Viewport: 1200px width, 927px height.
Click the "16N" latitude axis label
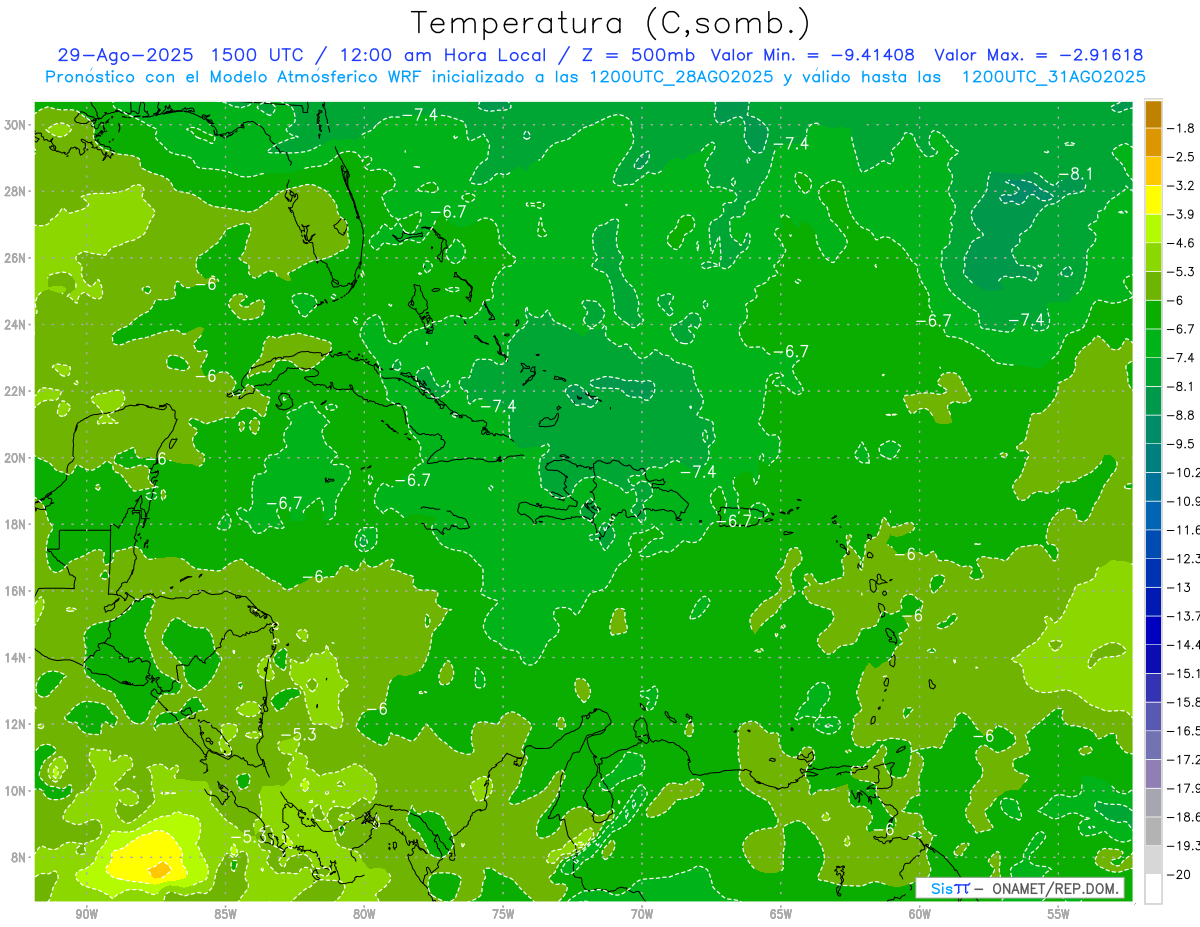15,590
